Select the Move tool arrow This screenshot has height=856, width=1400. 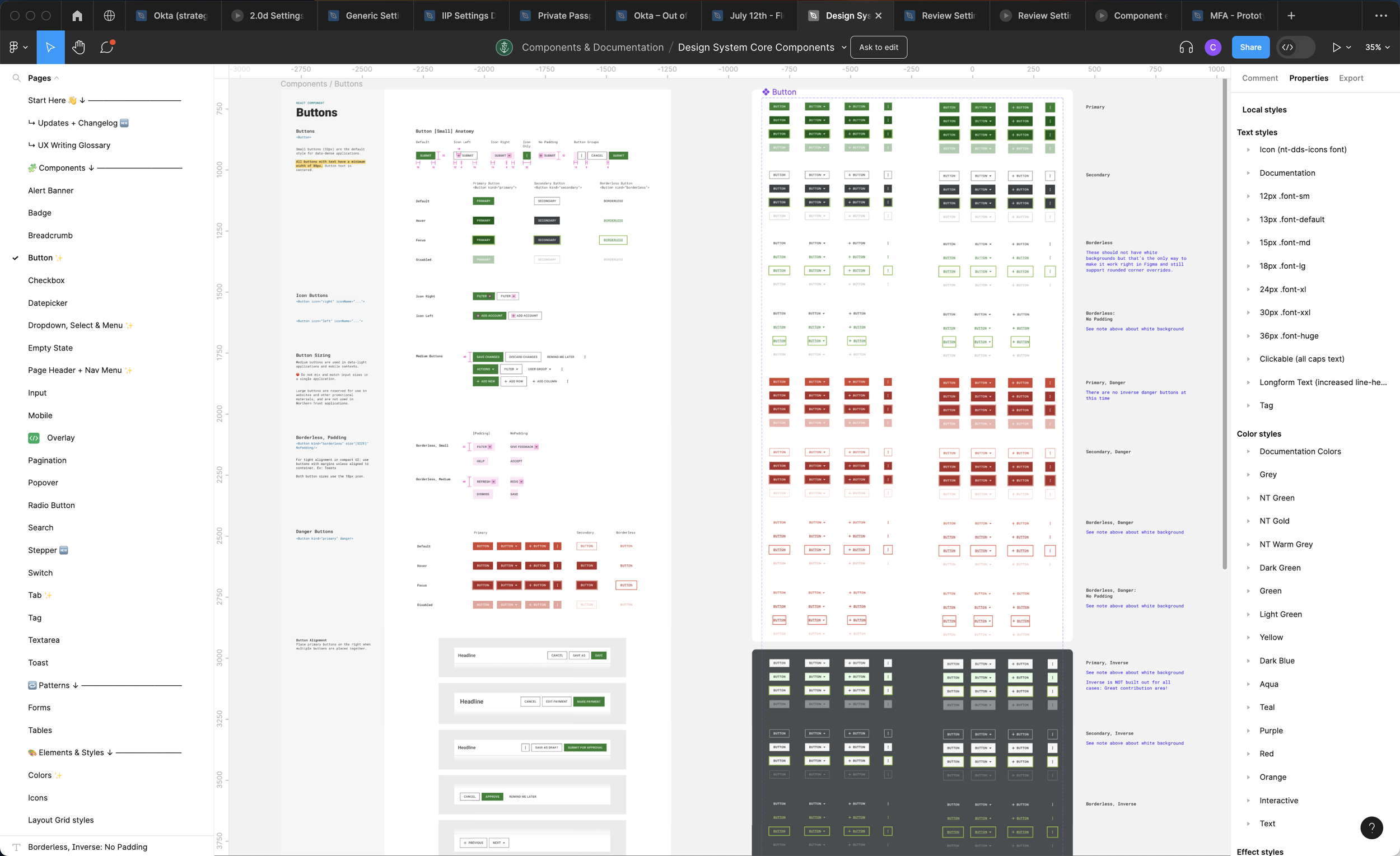50,47
